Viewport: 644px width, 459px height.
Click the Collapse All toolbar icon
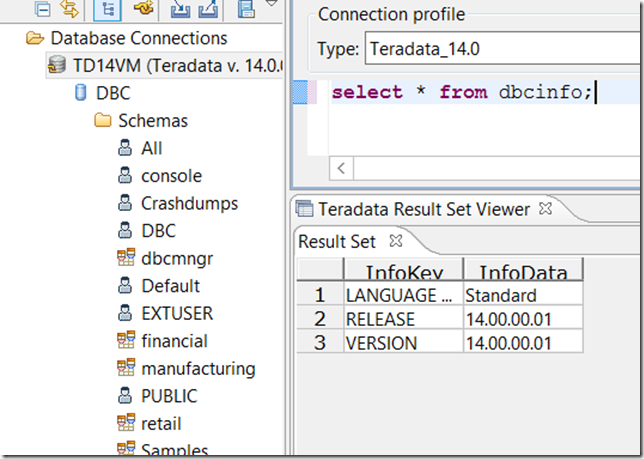(41, 9)
